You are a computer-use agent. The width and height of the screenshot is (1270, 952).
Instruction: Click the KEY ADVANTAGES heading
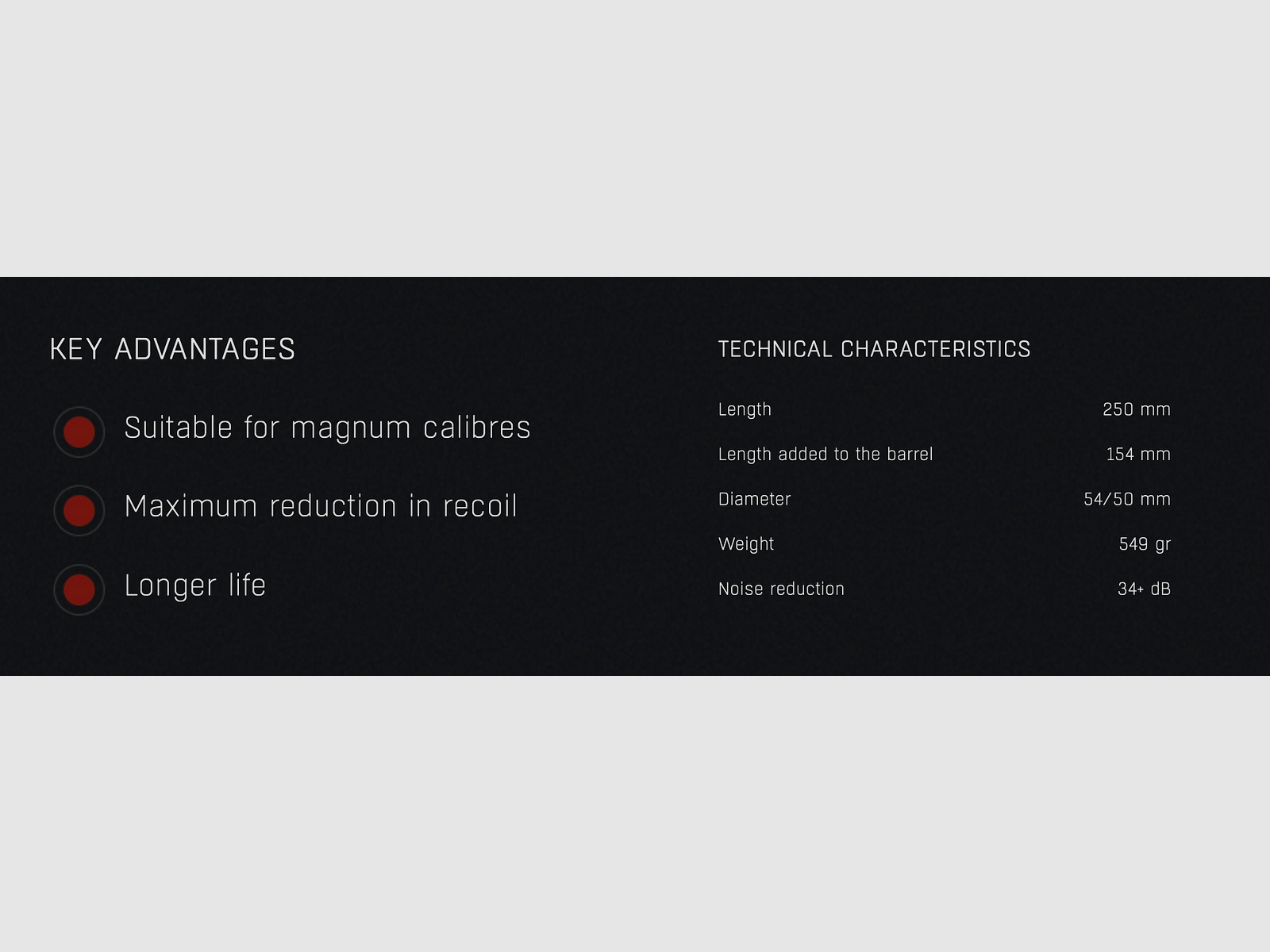click(x=172, y=349)
